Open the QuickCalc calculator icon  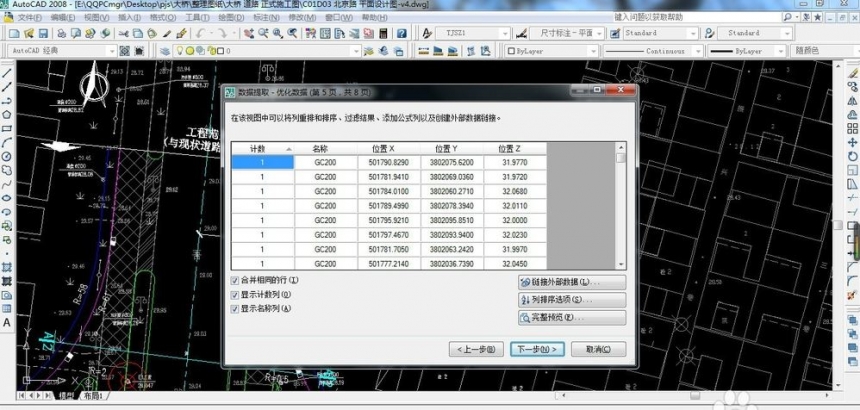coord(383,33)
